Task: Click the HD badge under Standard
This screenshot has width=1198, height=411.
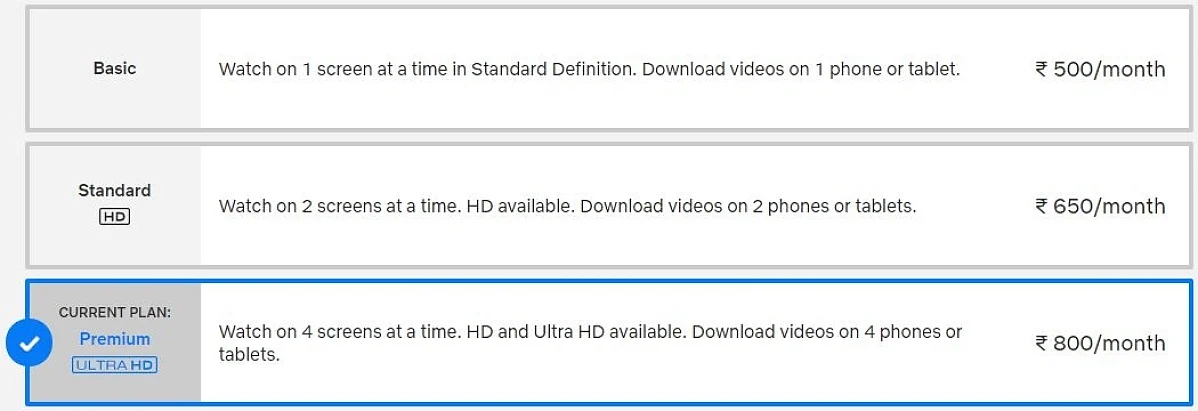Action: [x=115, y=217]
